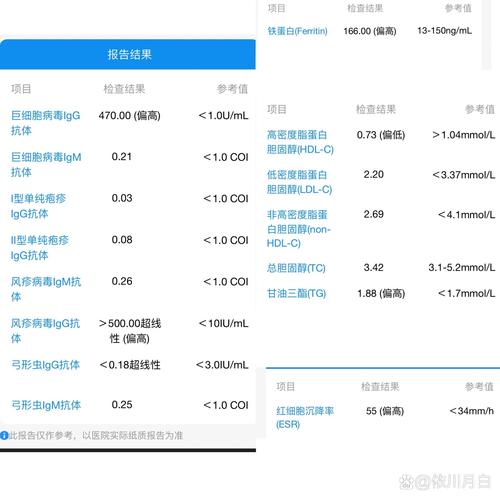Click the reference <1.7mmol/L

pos(467,293)
